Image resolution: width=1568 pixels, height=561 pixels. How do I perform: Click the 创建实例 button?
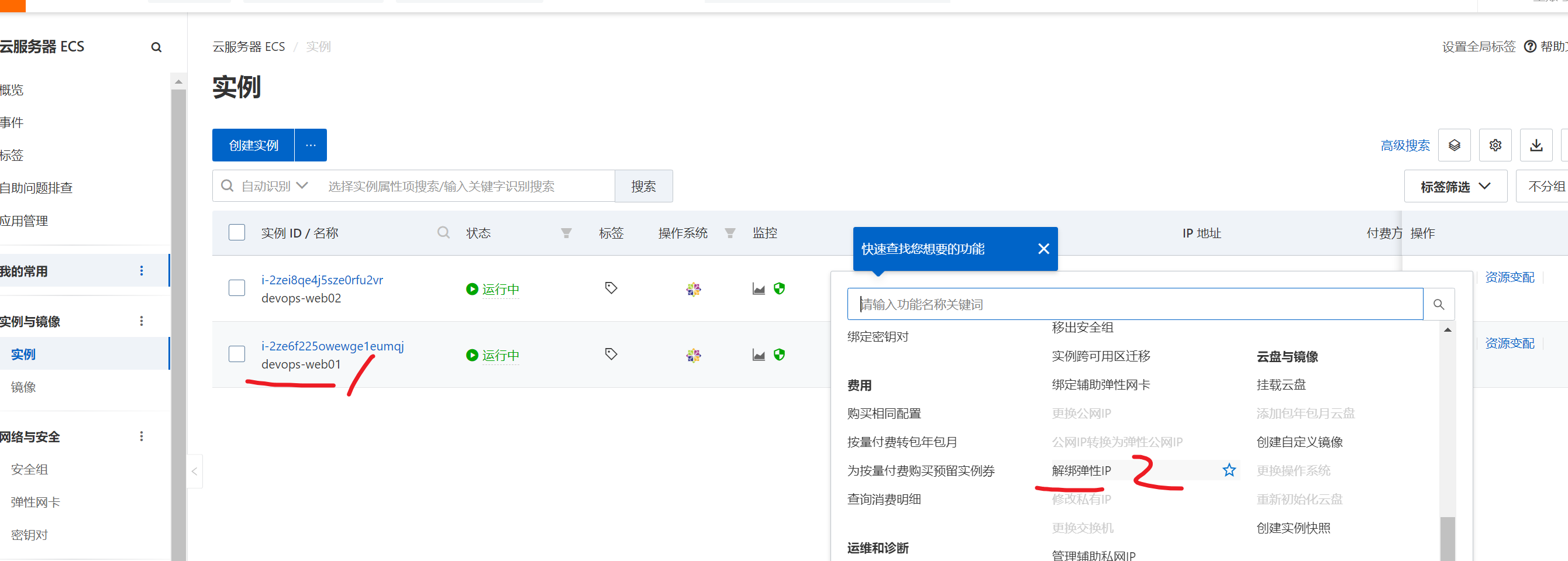[253, 145]
